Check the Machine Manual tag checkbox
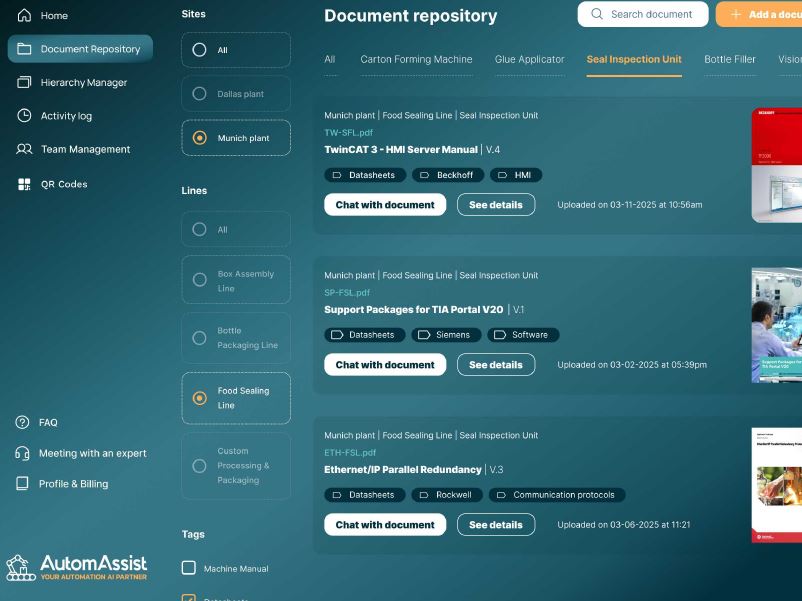 click(x=189, y=568)
